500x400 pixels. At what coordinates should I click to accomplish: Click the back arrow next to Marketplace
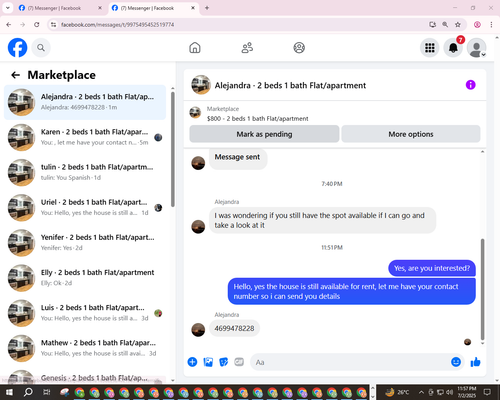pos(15,75)
